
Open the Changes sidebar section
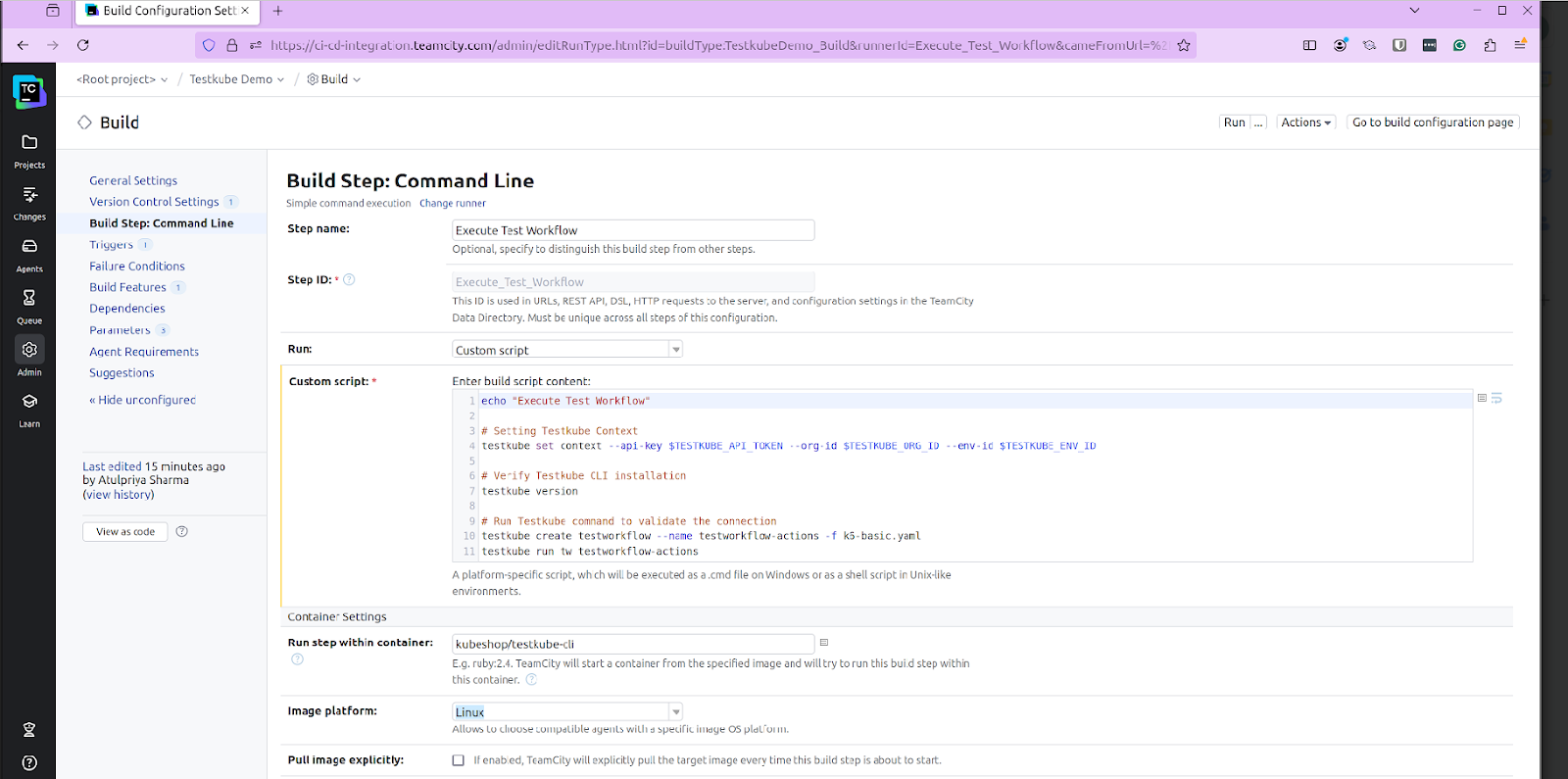click(29, 204)
